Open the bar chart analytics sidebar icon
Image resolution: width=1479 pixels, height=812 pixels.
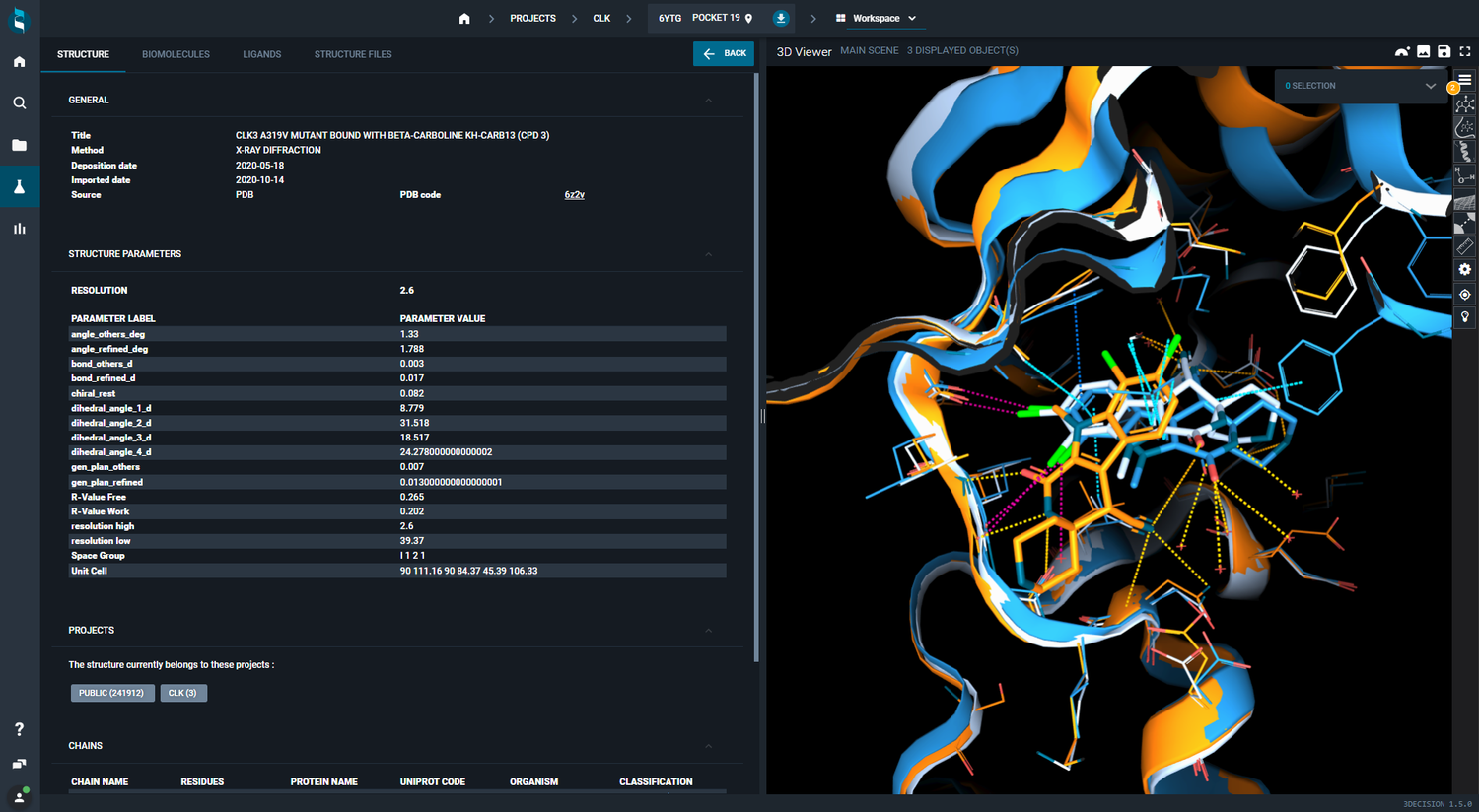19,229
